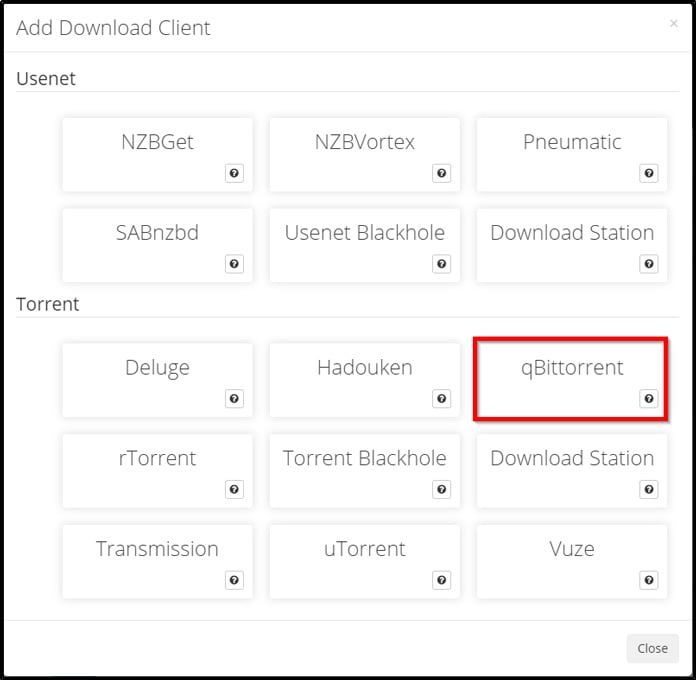The height and width of the screenshot is (680, 696).
Task: Select the Usenet Blackhole card
Action: click(364, 245)
